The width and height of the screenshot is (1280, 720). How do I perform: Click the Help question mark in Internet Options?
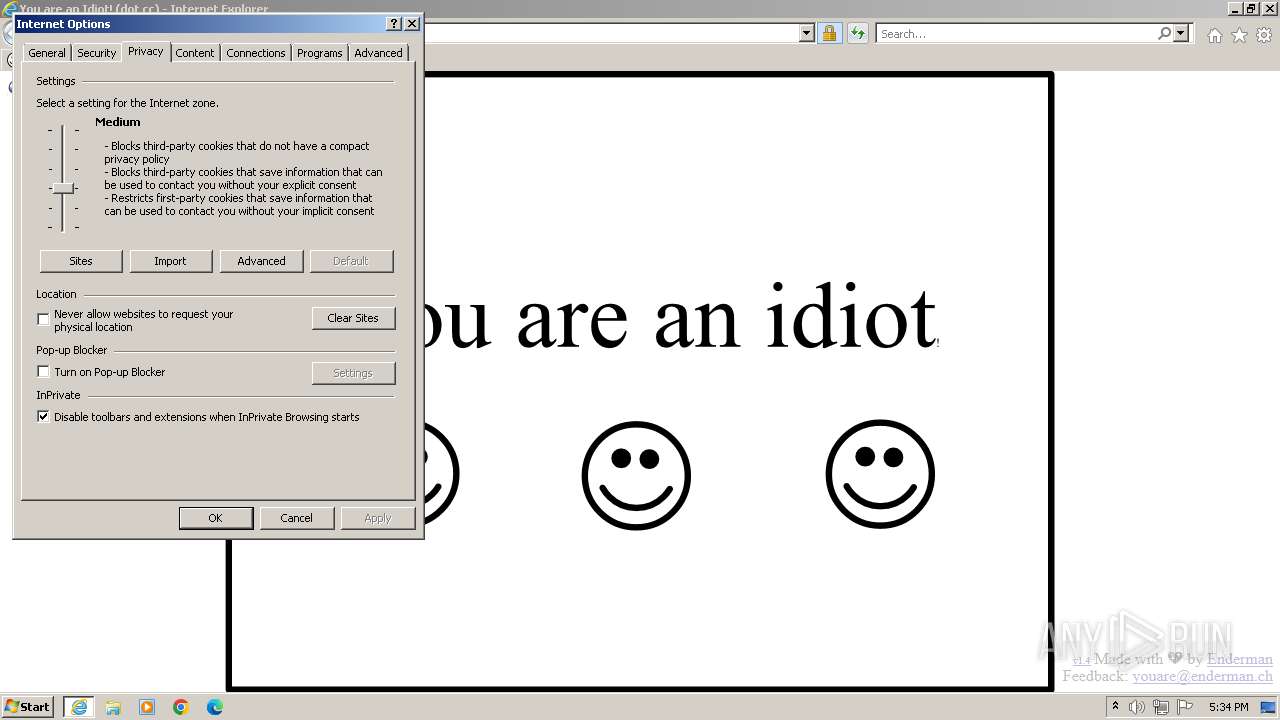tap(394, 23)
